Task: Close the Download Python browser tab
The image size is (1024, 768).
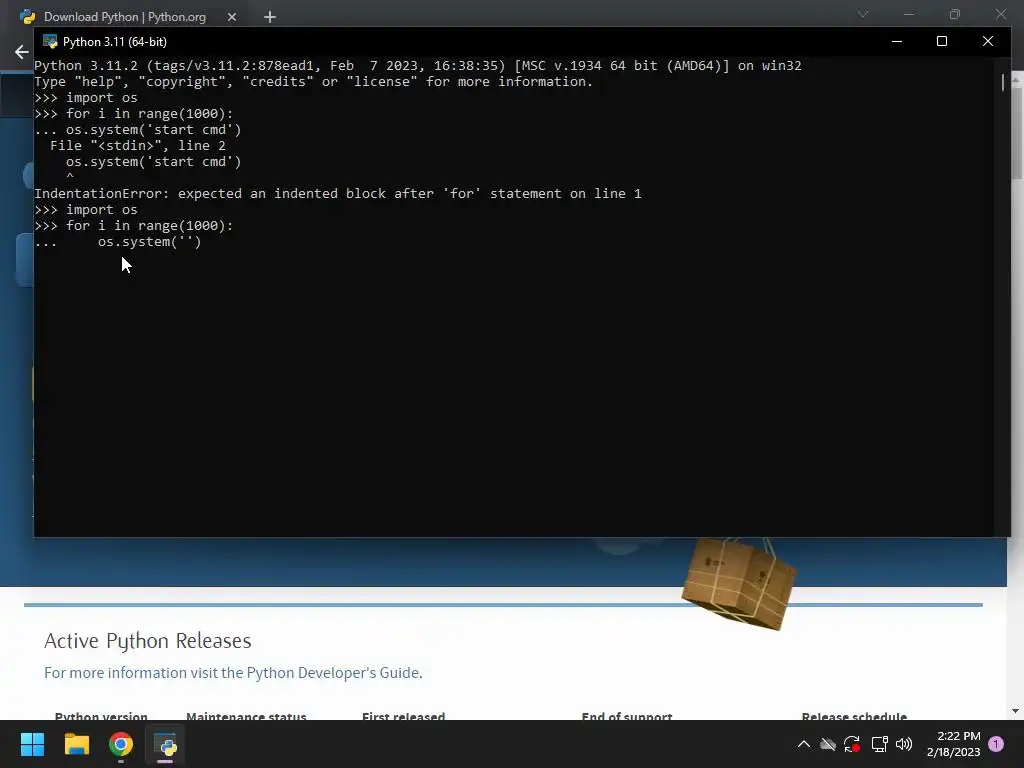Action: 232,17
